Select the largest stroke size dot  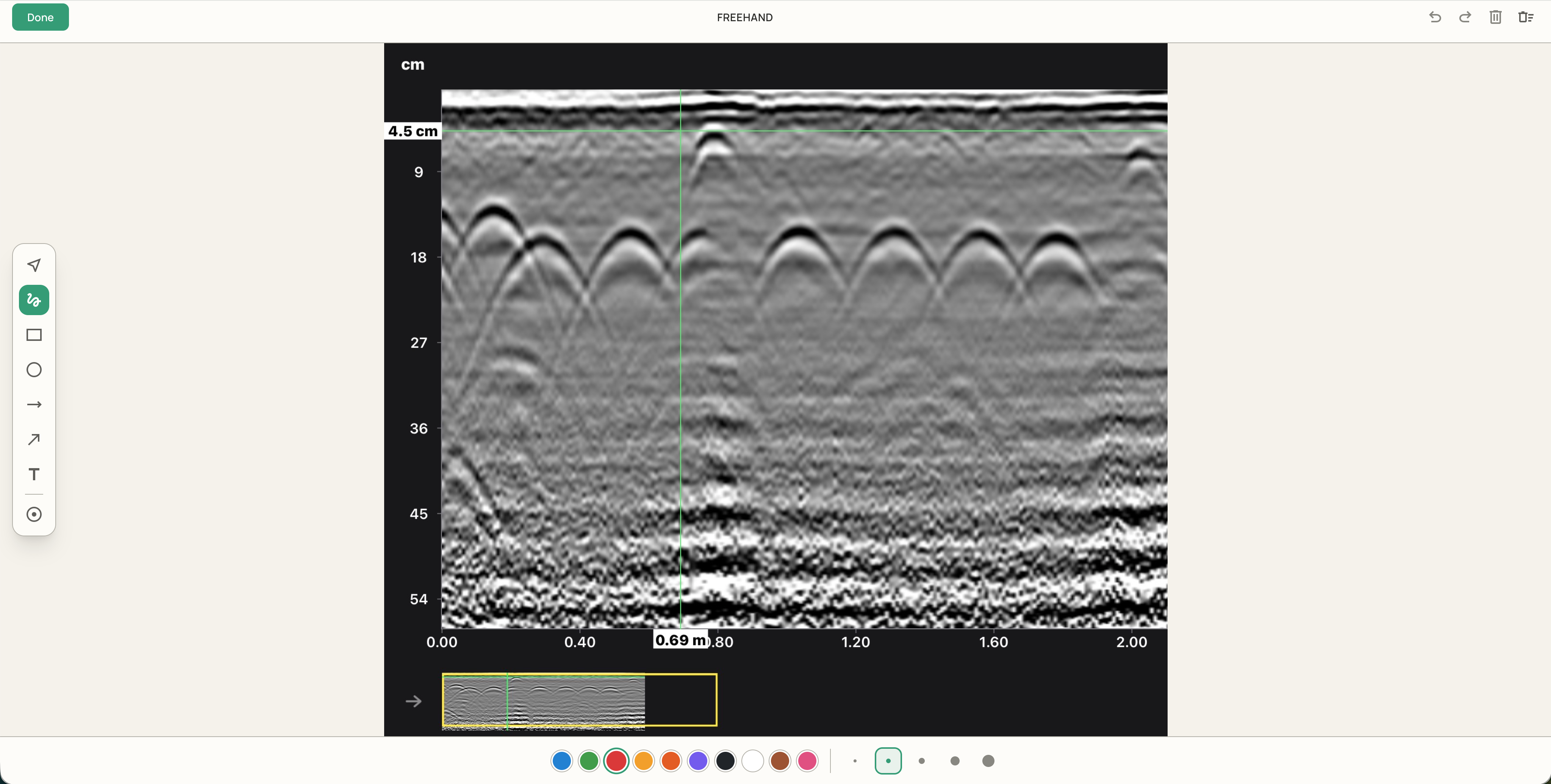pos(988,761)
